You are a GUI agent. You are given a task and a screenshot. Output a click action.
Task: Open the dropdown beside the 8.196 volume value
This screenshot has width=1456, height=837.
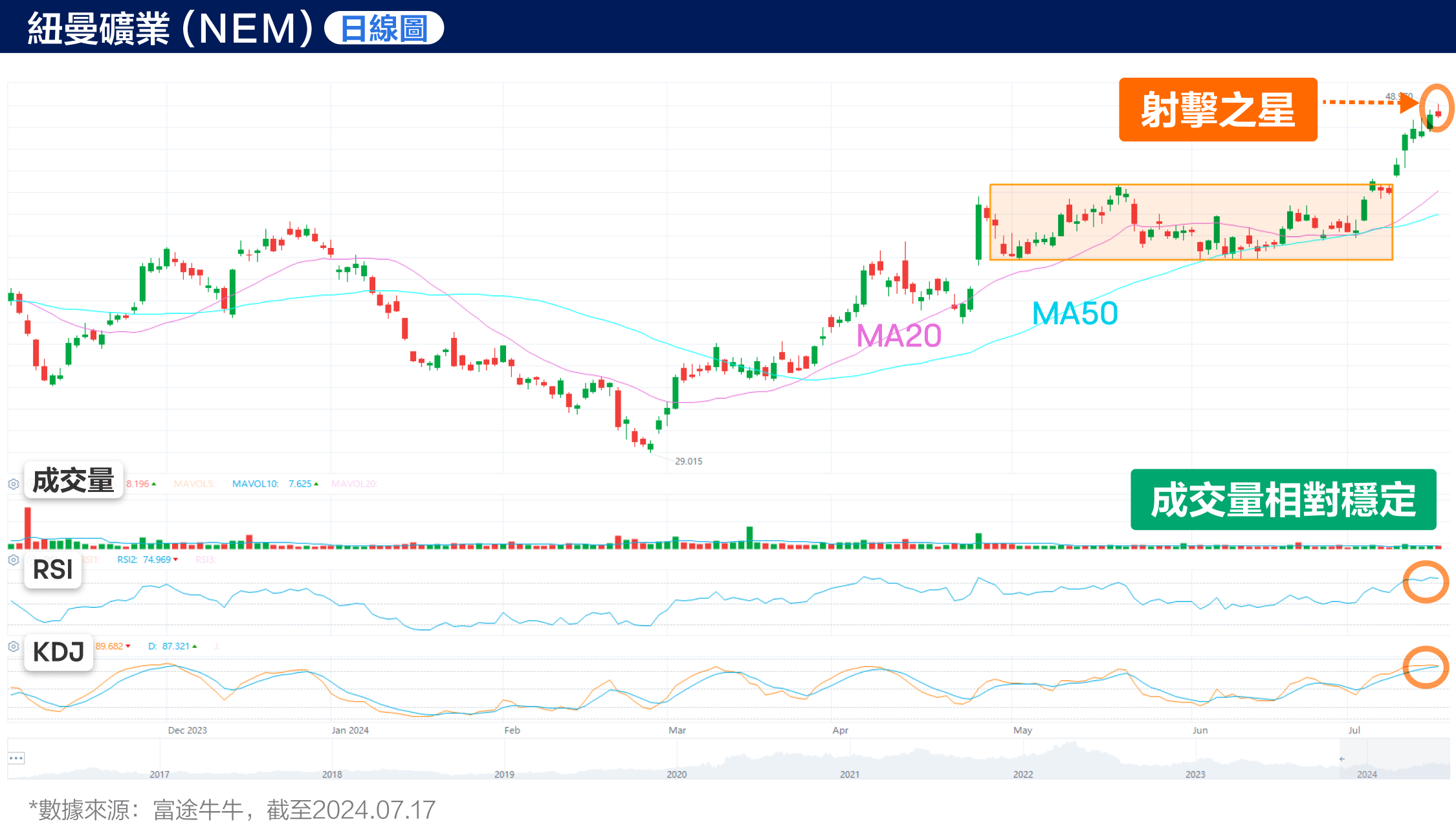pos(153,483)
